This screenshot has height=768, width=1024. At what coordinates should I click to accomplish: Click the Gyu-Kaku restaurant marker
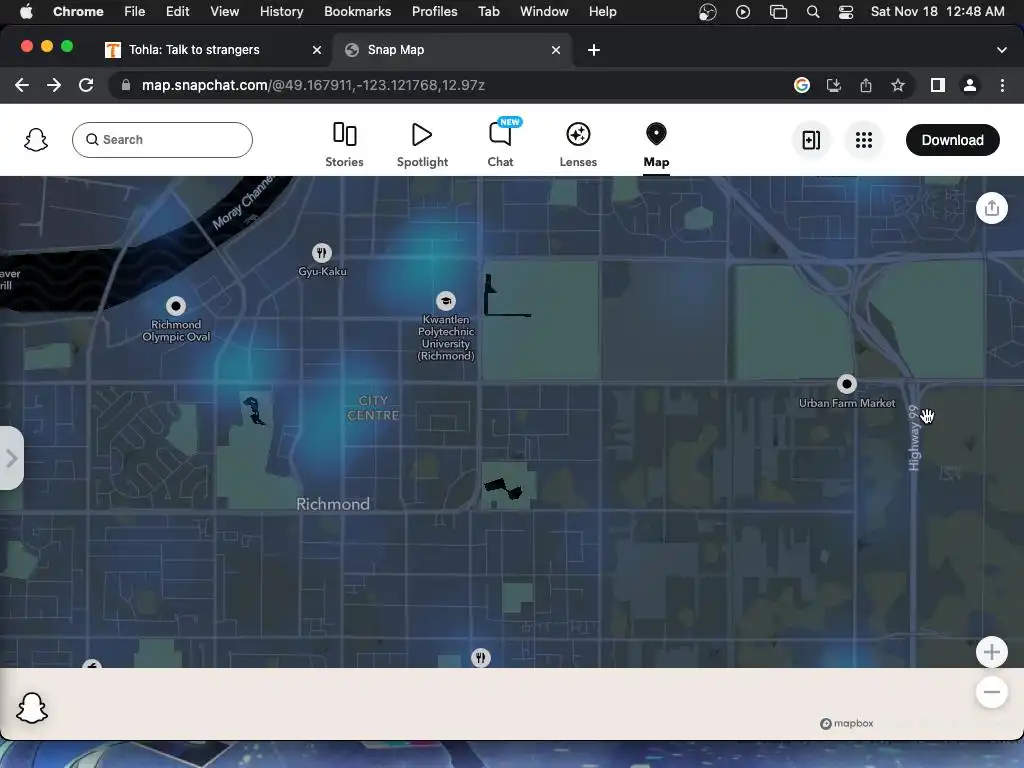(321, 253)
